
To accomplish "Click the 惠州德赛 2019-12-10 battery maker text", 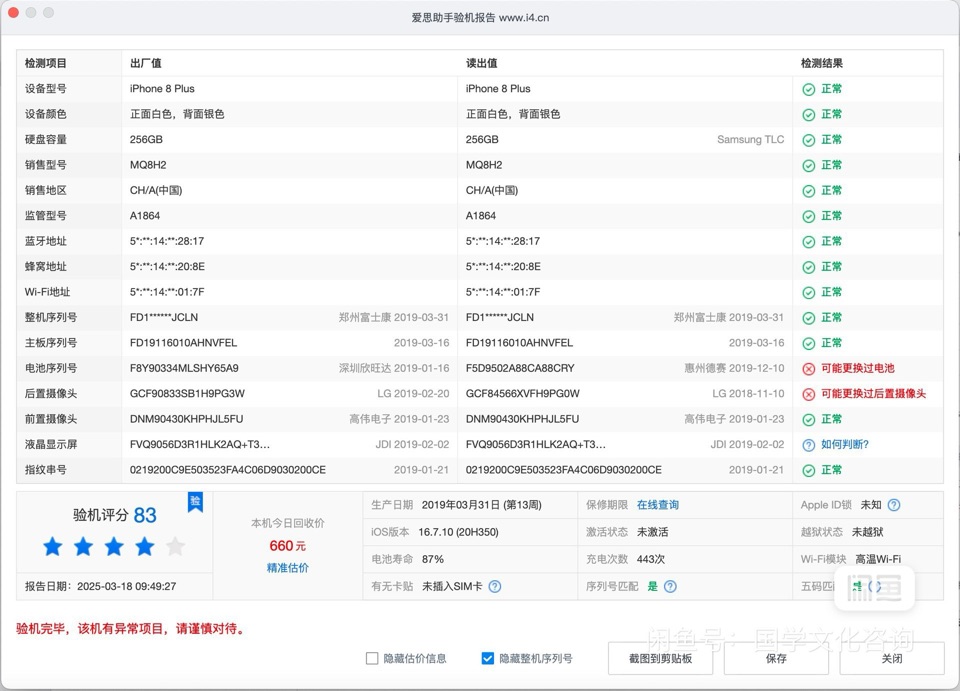I will click(x=734, y=368).
